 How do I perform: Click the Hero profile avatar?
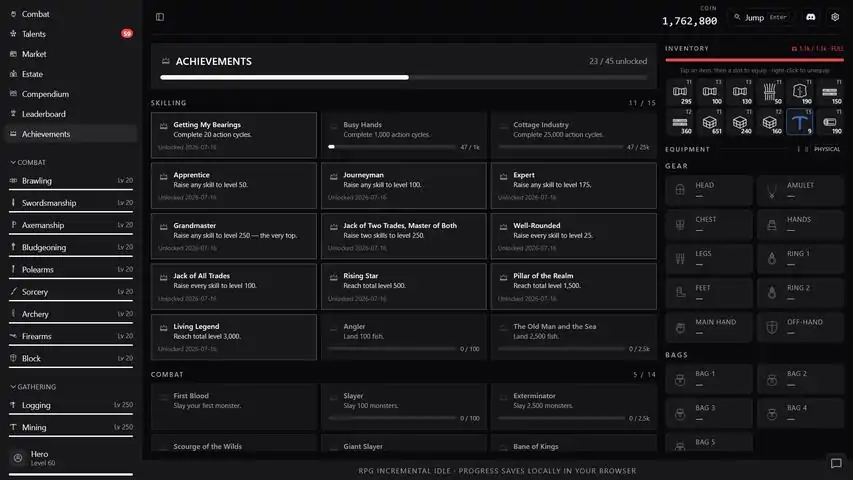point(18,458)
